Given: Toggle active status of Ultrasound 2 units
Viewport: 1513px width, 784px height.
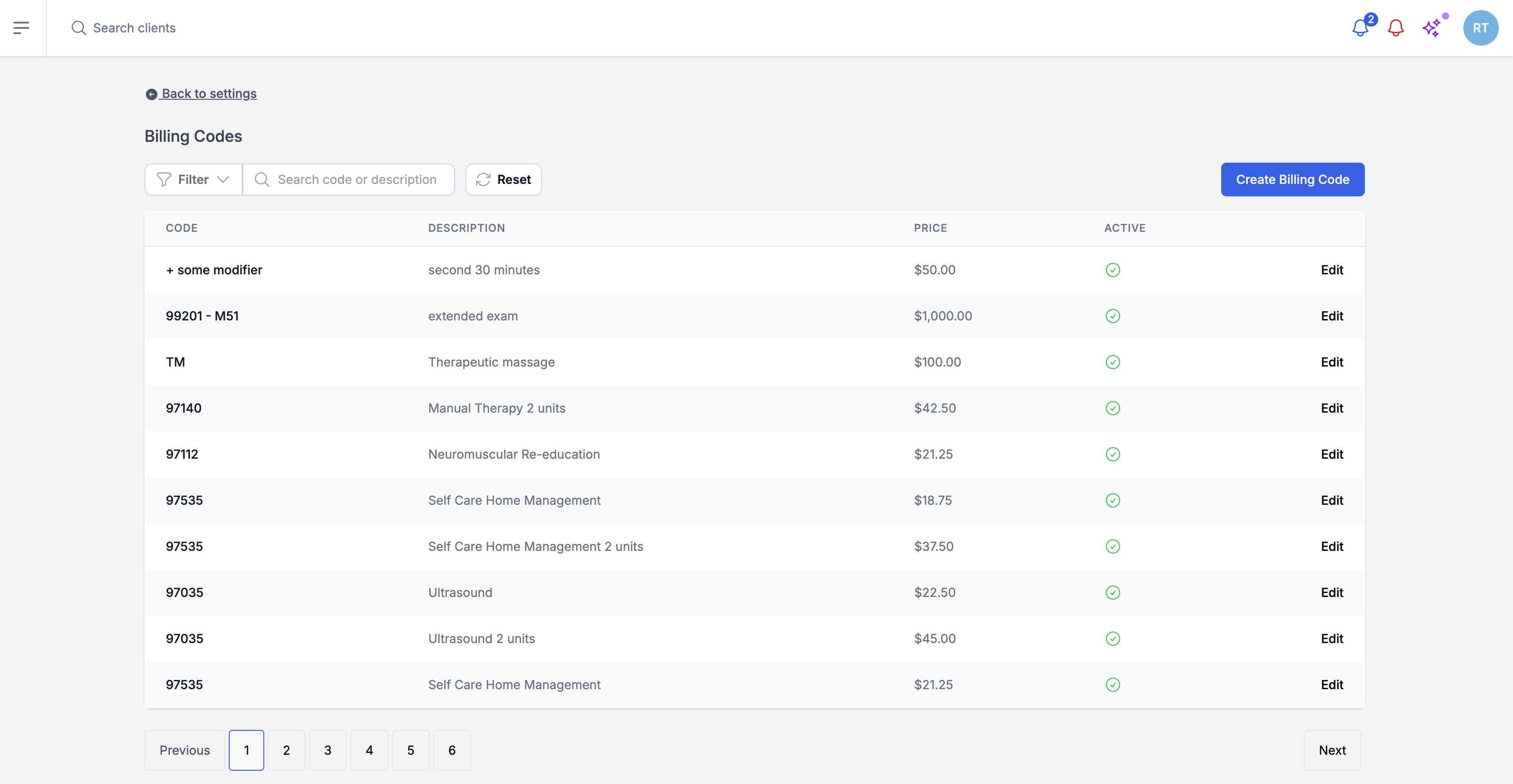Looking at the screenshot, I should tap(1113, 639).
